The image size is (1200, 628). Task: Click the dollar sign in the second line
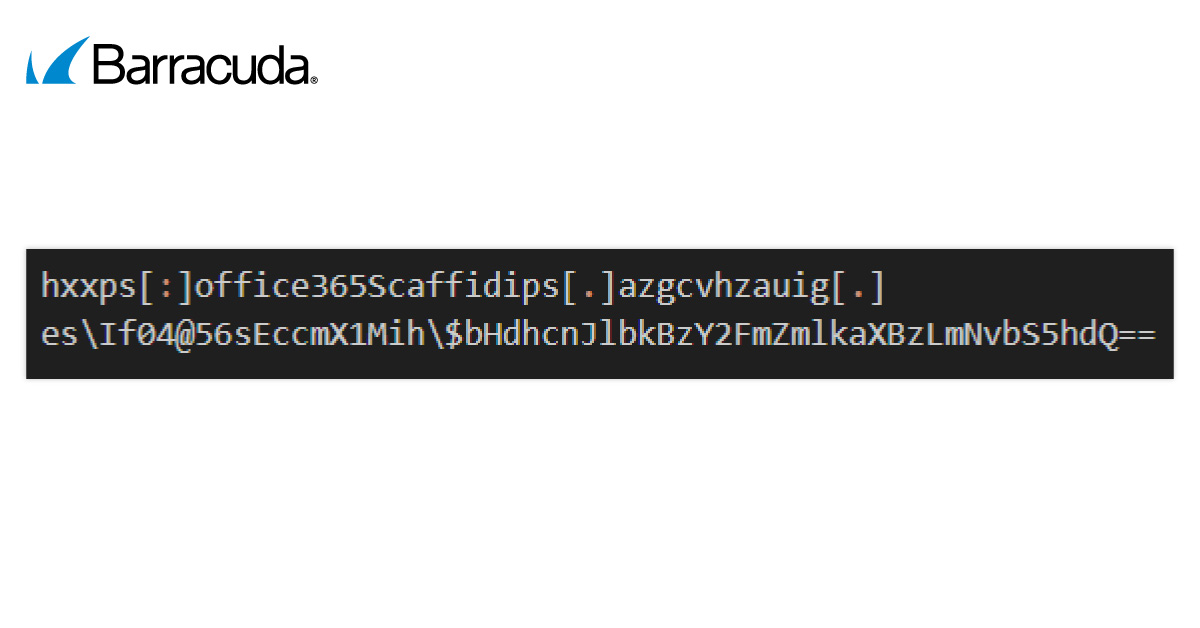(453, 335)
